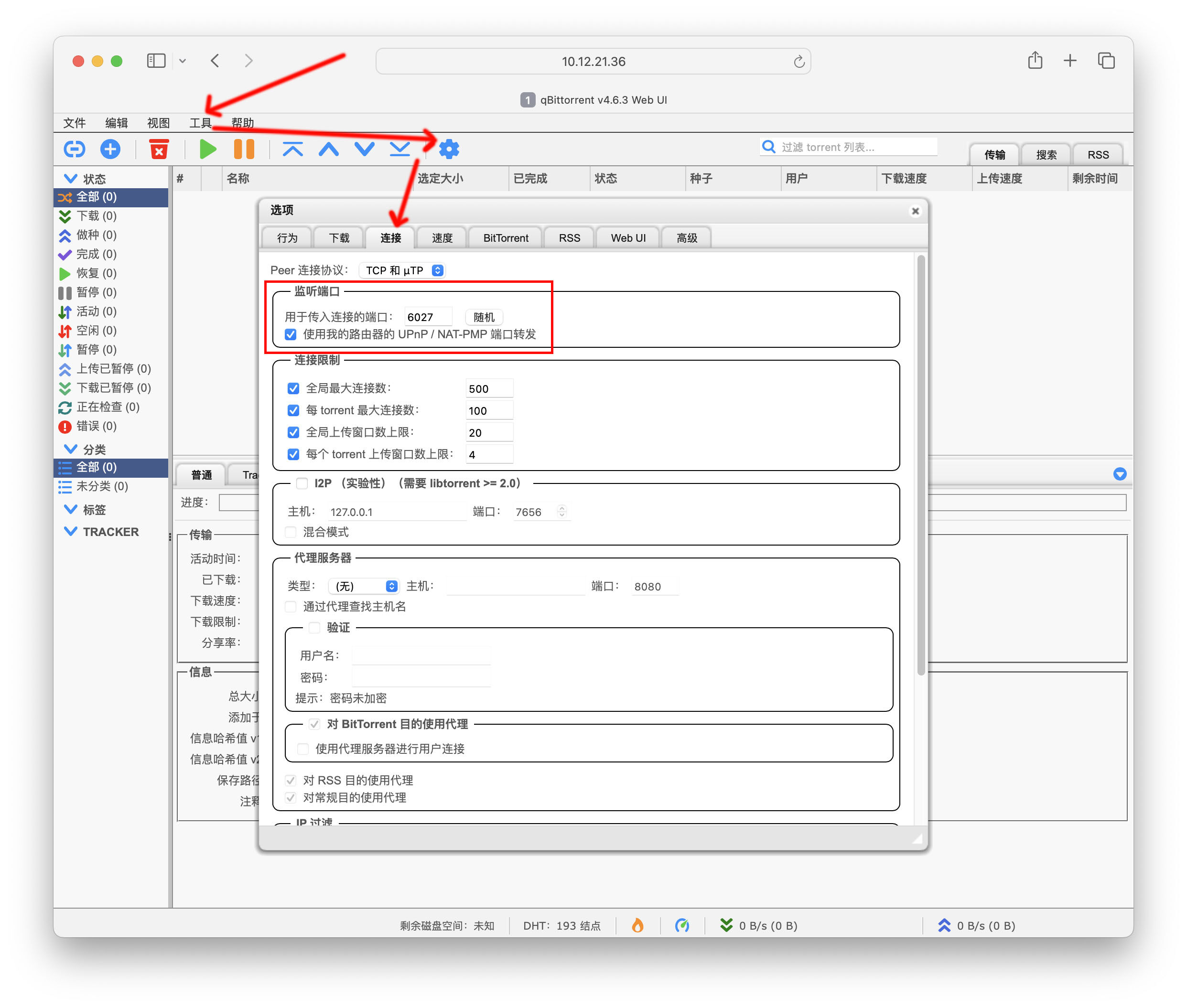The height and width of the screenshot is (1008, 1187).
Task: Move torrent up in queue
Action: click(x=329, y=149)
